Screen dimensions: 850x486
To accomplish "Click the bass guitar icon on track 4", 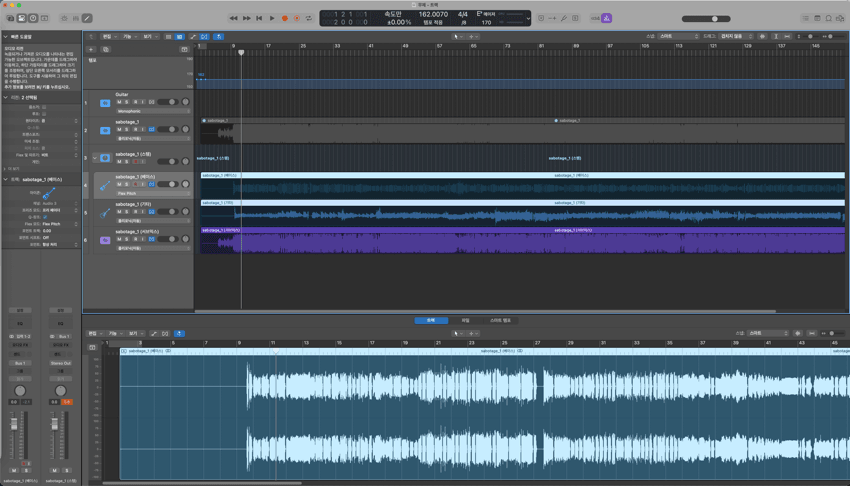I will 105,185.
